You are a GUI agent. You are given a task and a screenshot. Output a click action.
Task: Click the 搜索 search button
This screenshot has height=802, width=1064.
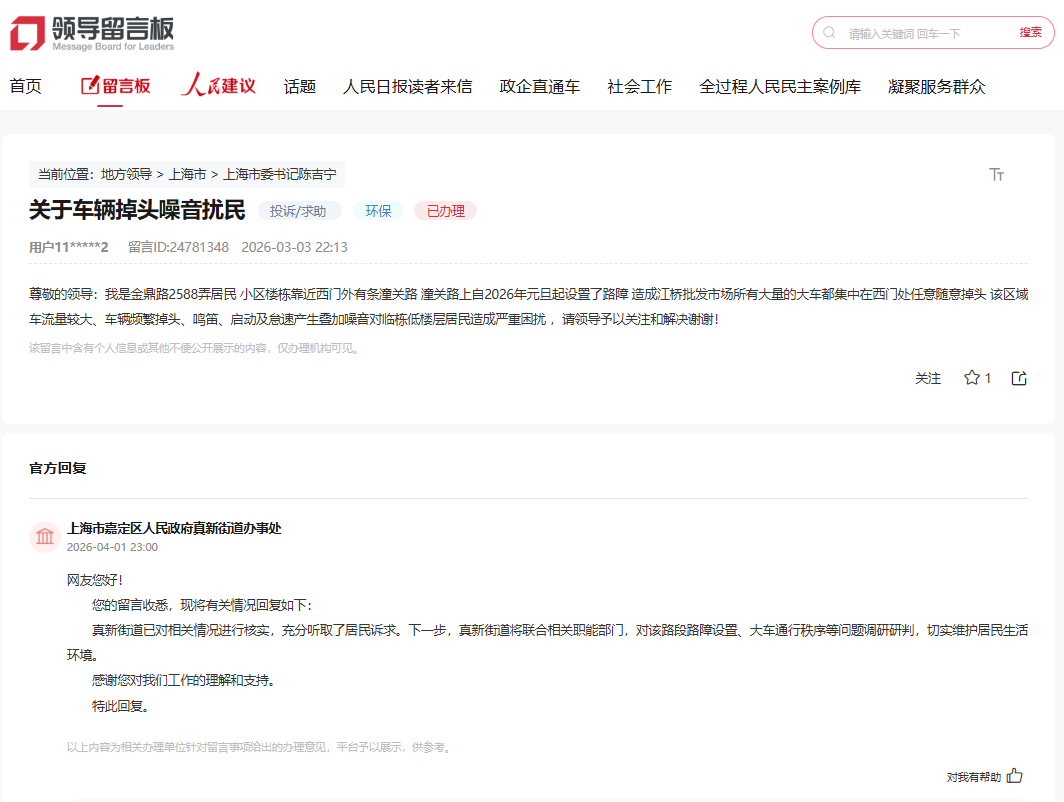(x=1032, y=32)
